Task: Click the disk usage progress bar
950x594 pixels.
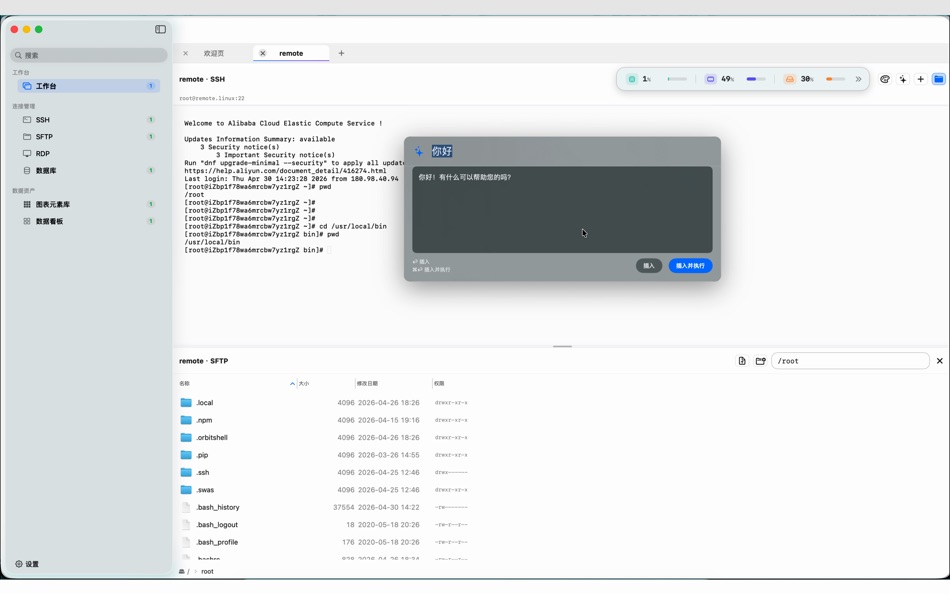Action: pyautogui.click(x=835, y=79)
